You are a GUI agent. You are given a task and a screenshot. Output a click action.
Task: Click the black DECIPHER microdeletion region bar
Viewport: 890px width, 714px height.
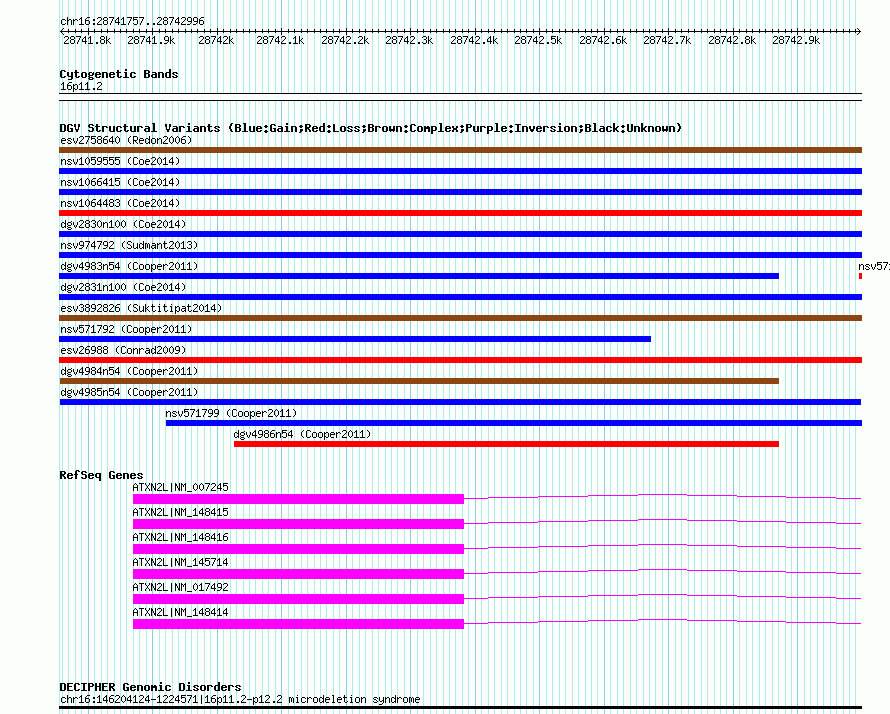click(x=460, y=708)
